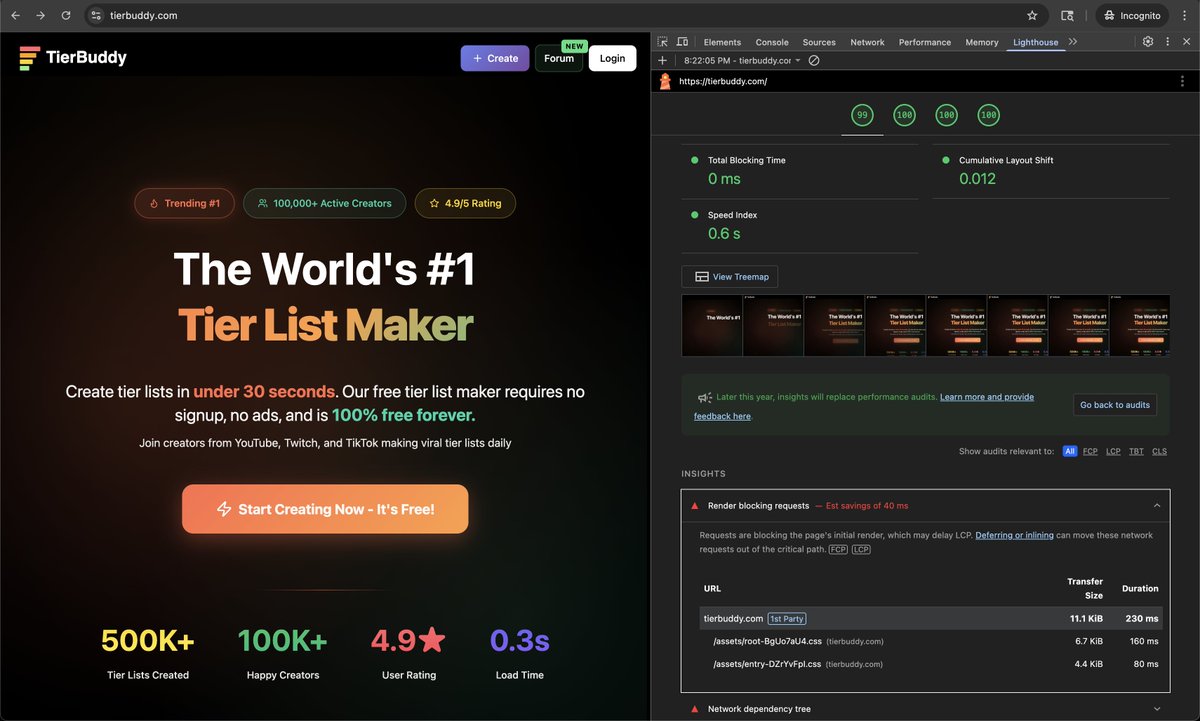Screen dimensions: 1200x721
Task: Toggle the device toolbar icon
Action: click(682, 42)
